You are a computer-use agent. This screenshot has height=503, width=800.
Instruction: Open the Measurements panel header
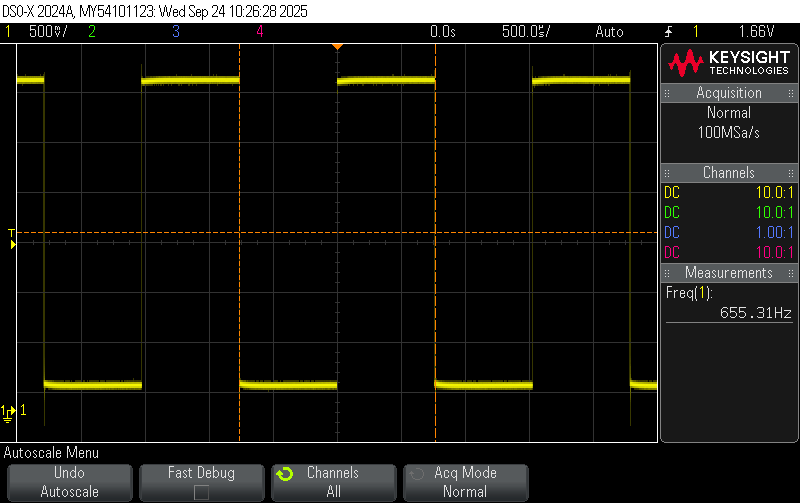pyautogui.click(x=728, y=273)
